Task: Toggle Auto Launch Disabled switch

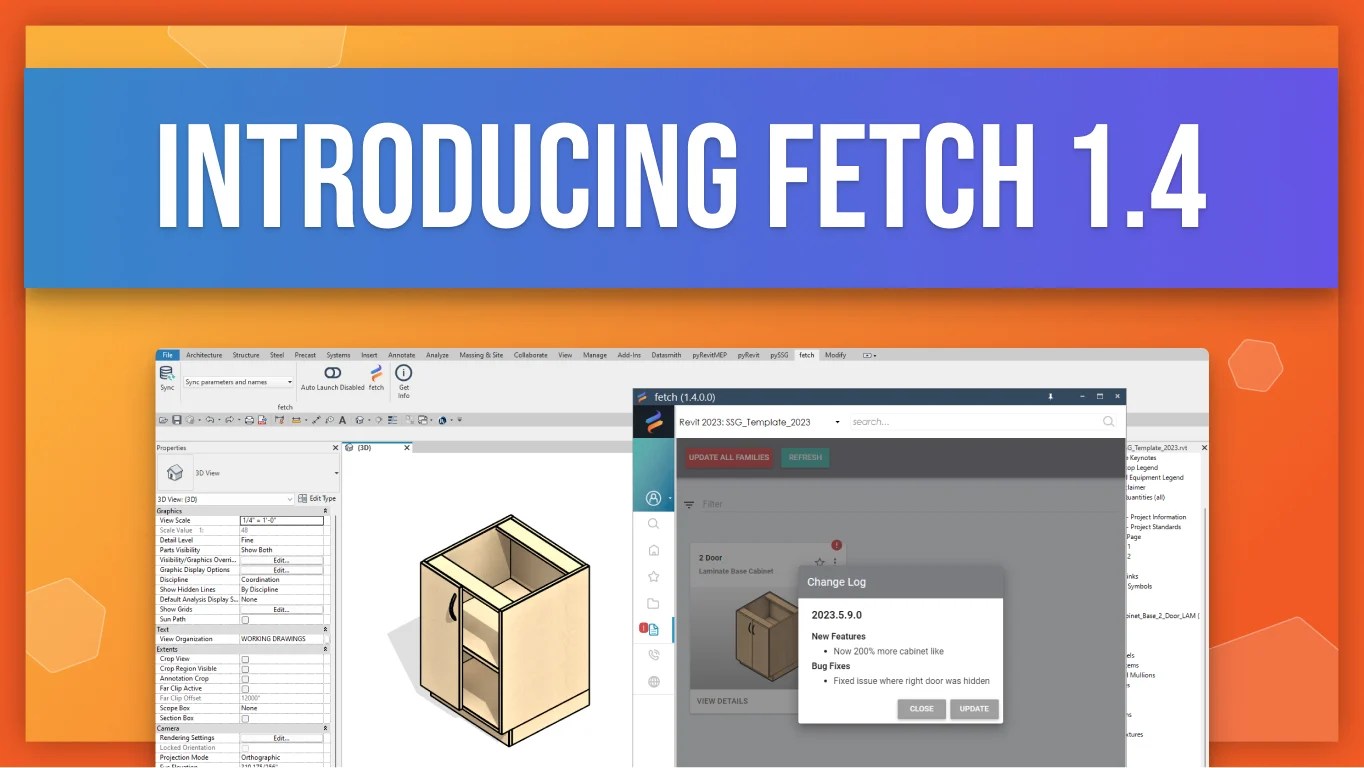Action: click(x=333, y=373)
